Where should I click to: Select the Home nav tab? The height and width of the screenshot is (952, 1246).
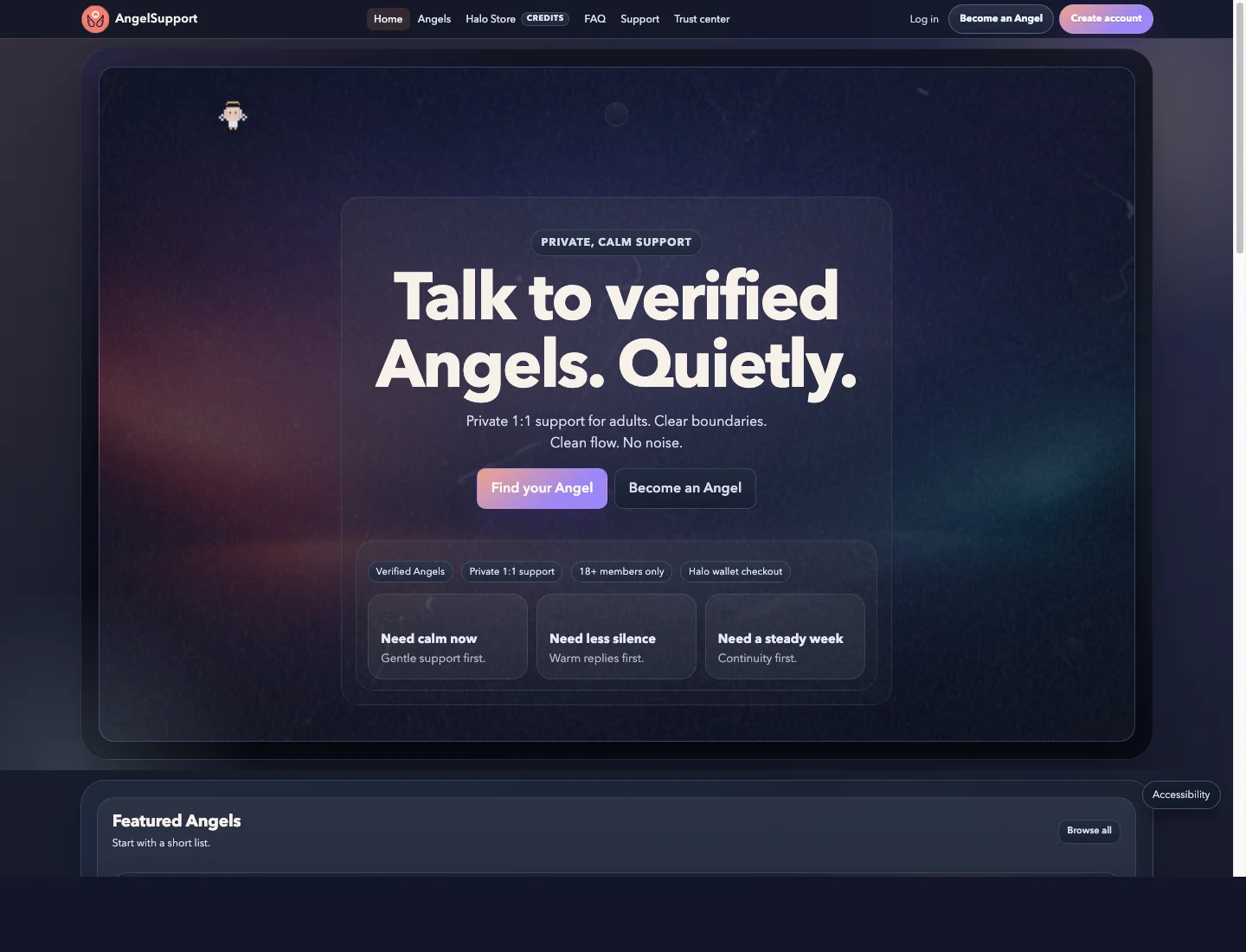(x=388, y=19)
